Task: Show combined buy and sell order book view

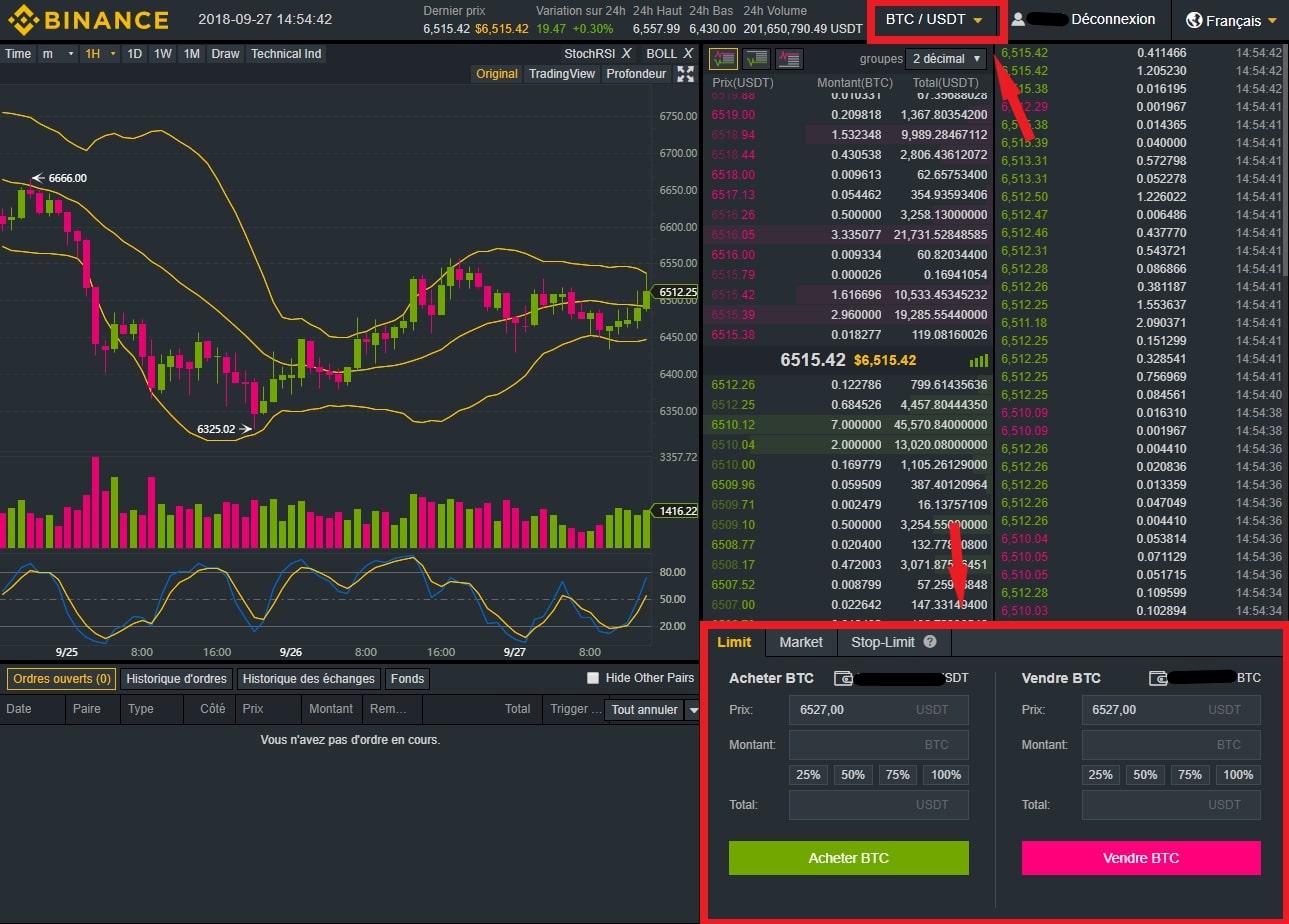Action: click(725, 59)
